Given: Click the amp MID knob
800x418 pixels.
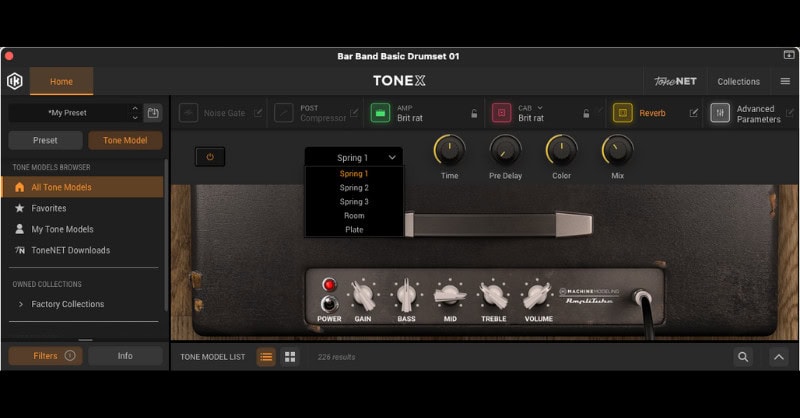Looking at the screenshot, I should pyautogui.click(x=450, y=295).
